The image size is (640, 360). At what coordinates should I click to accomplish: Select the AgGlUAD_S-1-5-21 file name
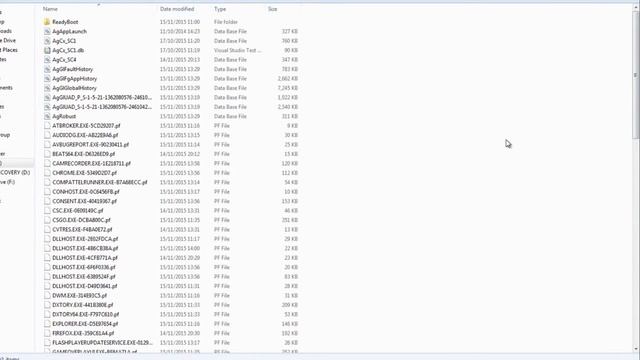[x=102, y=107]
